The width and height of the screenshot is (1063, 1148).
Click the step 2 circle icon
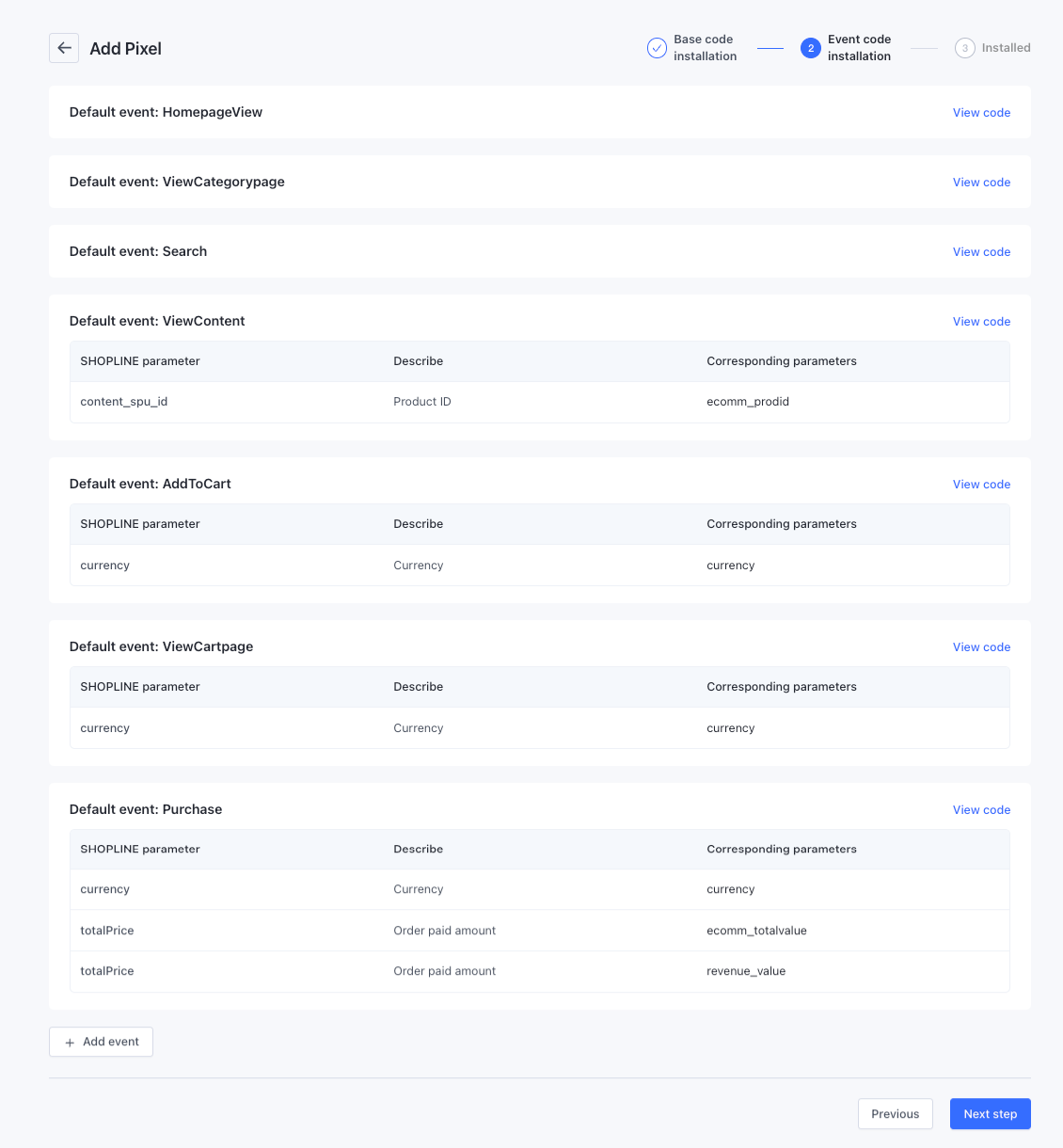[x=810, y=48]
